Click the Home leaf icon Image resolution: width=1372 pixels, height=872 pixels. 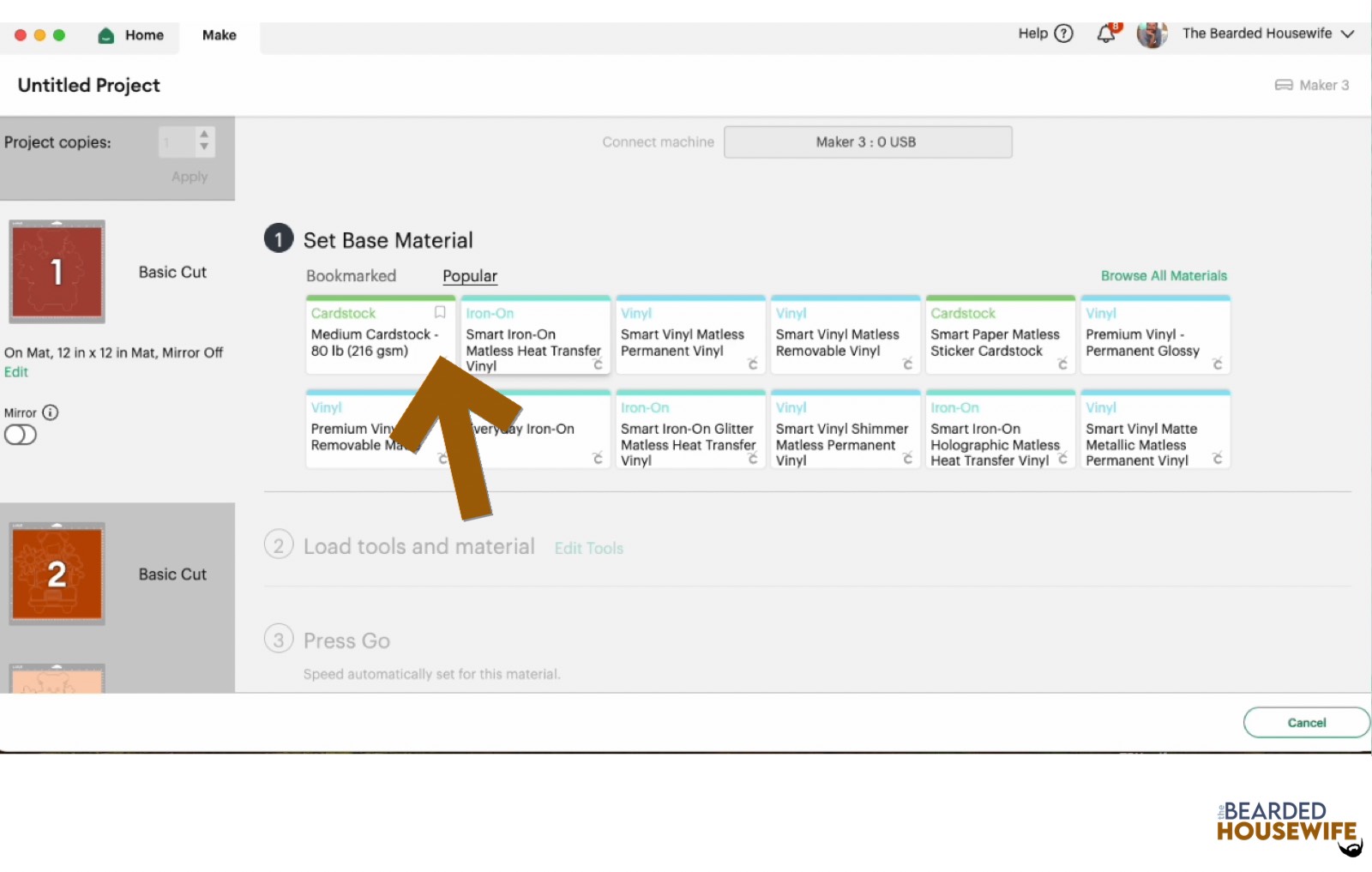click(105, 35)
